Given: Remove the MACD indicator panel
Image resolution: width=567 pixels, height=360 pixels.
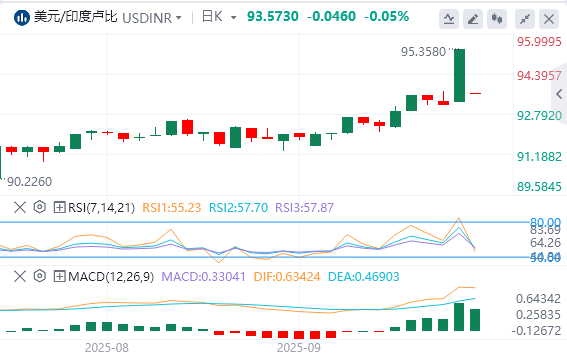Looking at the screenshot, I should (20, 277).
